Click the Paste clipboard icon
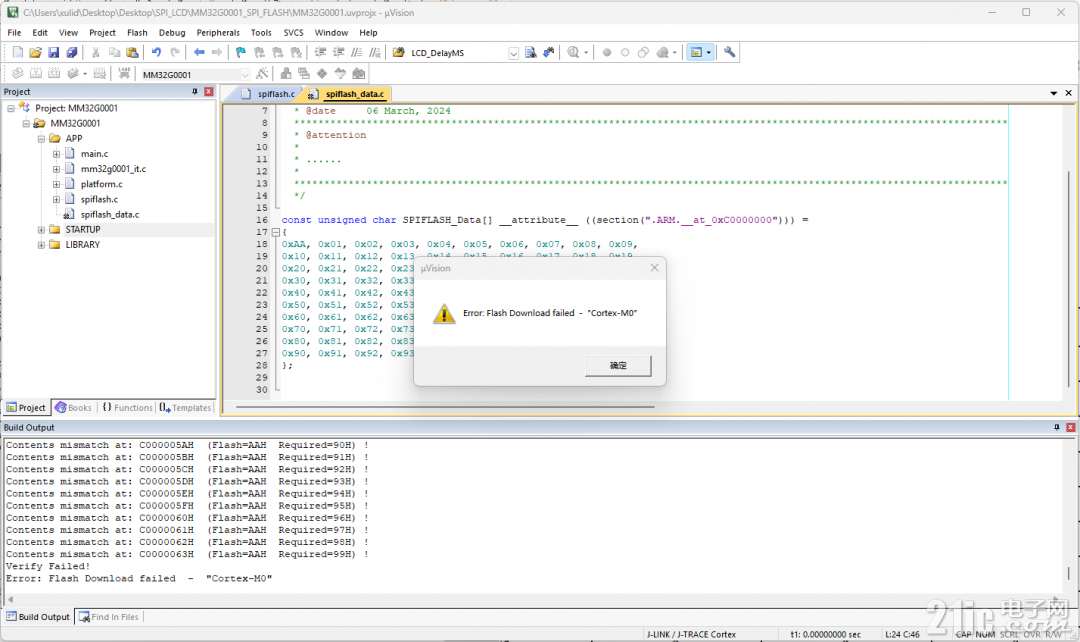 pos(132,52)
